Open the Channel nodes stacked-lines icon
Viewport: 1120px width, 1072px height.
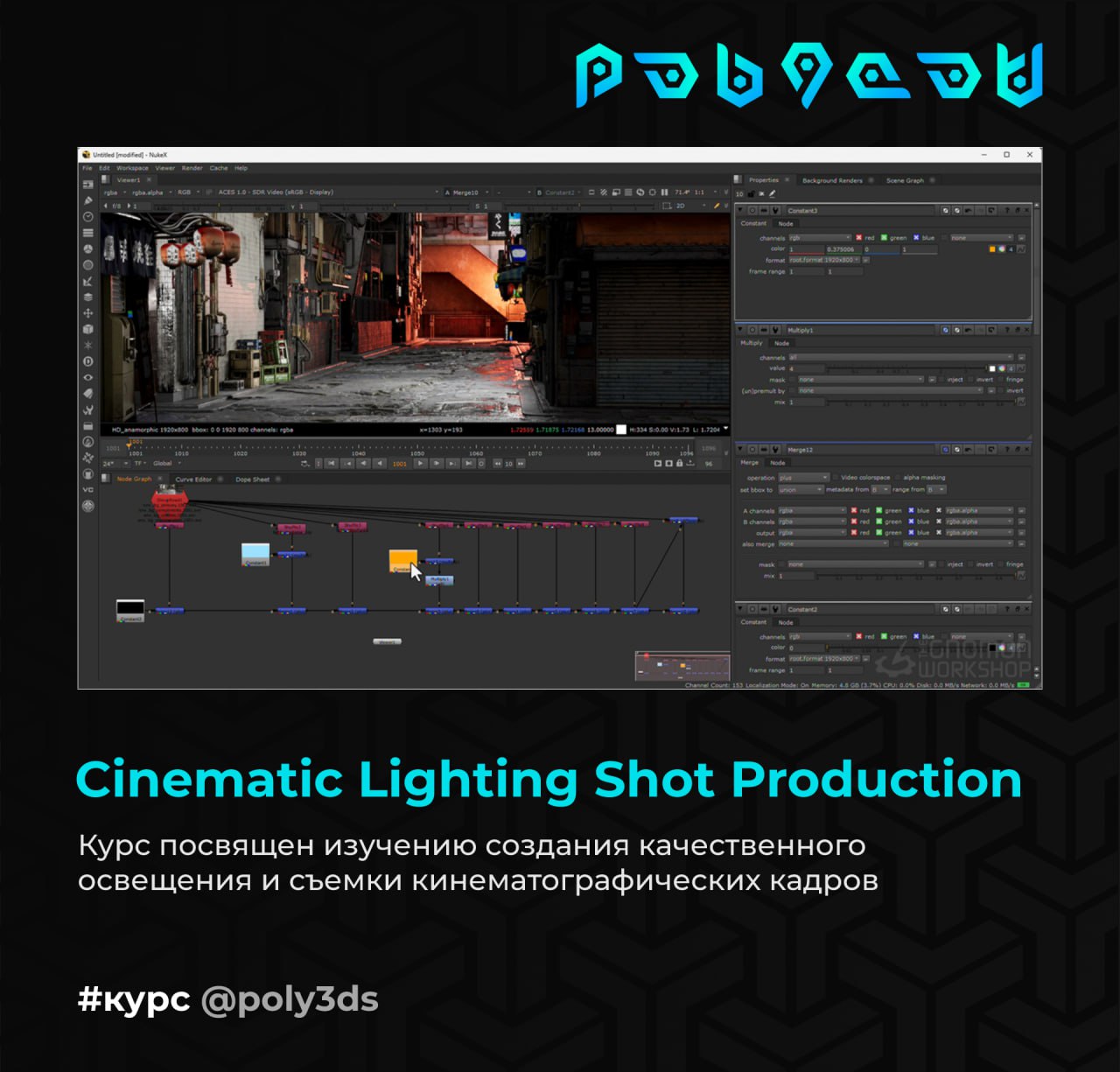click(87, 233)
